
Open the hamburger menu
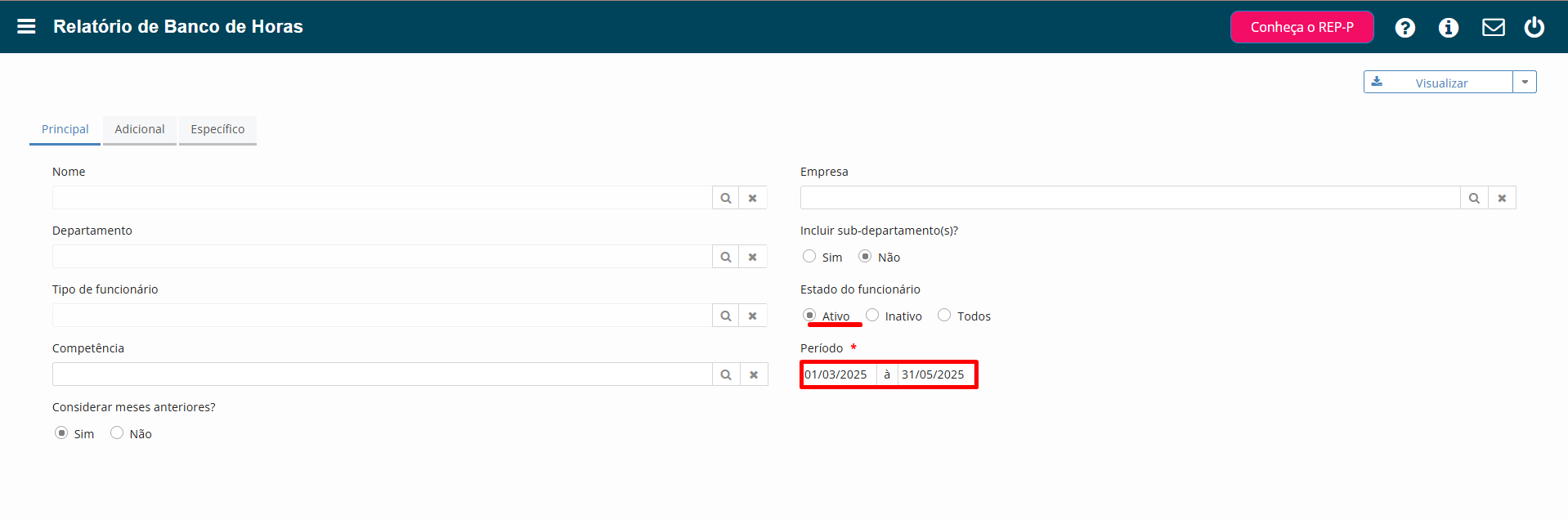pyautogui.click(x=26, y=26)
